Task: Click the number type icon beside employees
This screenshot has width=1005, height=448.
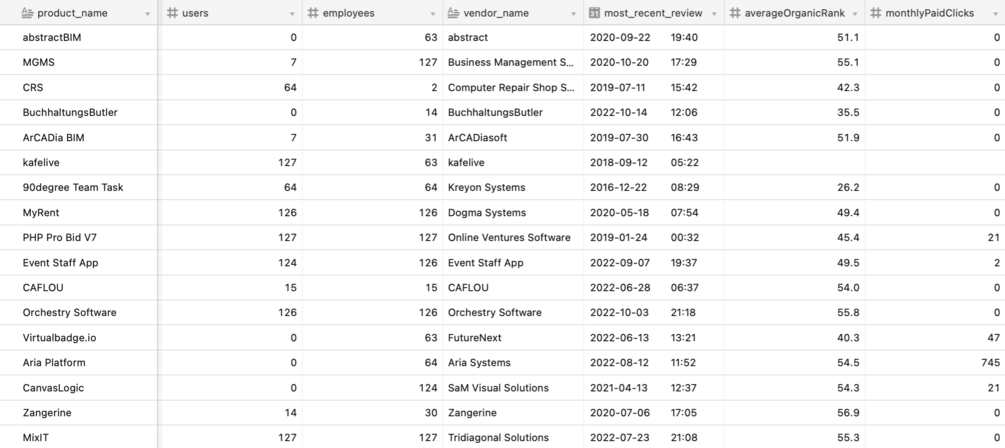Action: coord(313,13)
